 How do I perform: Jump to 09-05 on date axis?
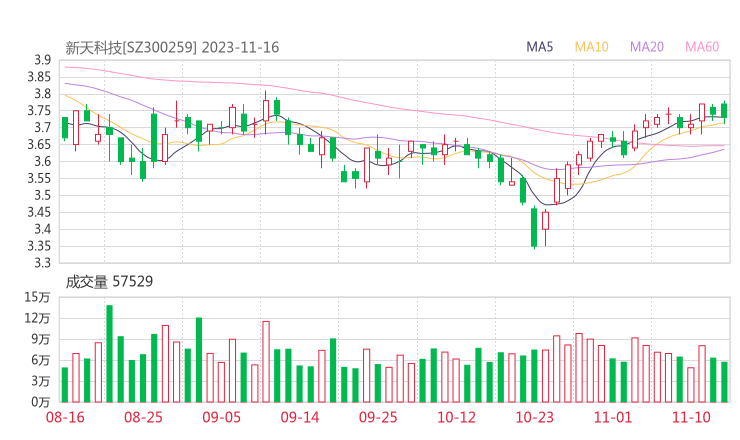222,417
